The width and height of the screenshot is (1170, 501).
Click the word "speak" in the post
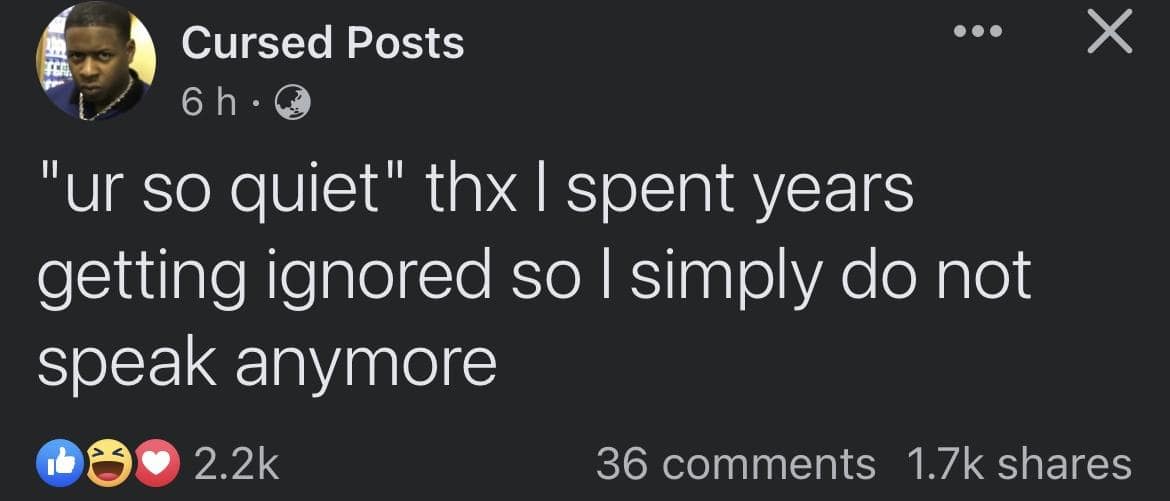tap(125, 364)
